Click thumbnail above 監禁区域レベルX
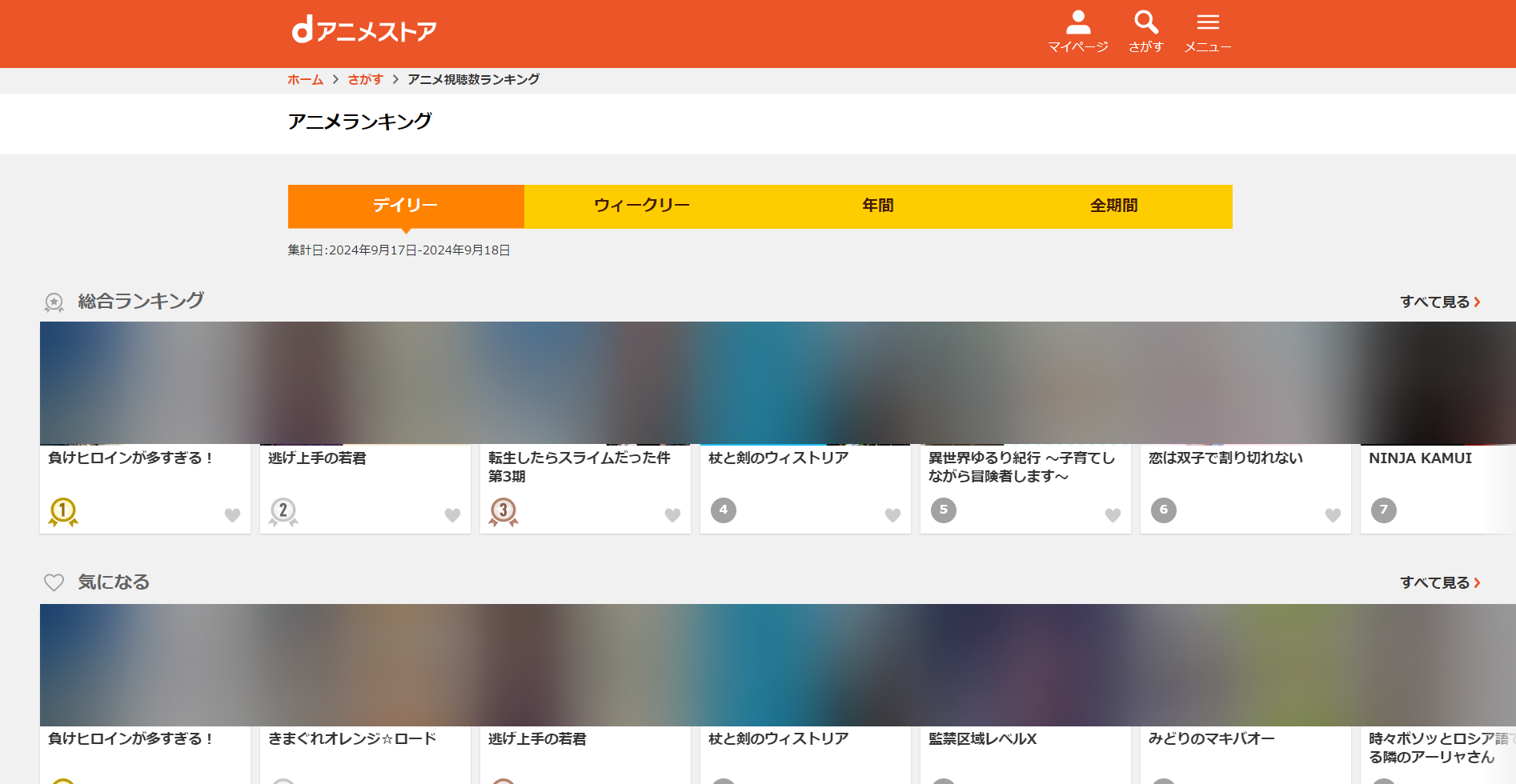 point(1025,665)
